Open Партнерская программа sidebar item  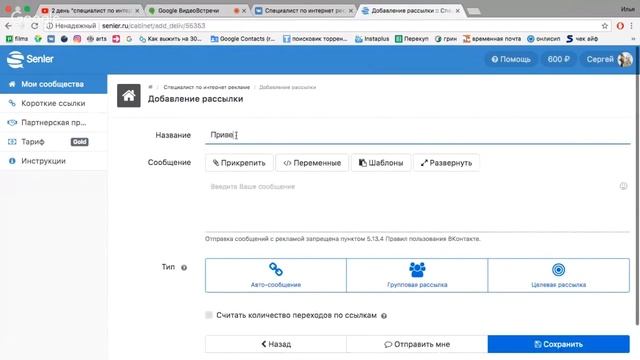pos(53,122)
